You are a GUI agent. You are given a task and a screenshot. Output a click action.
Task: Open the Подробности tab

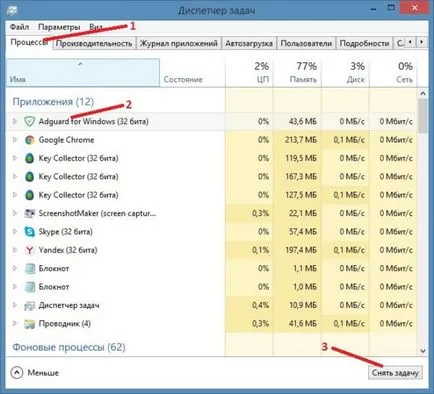[364, 43]
